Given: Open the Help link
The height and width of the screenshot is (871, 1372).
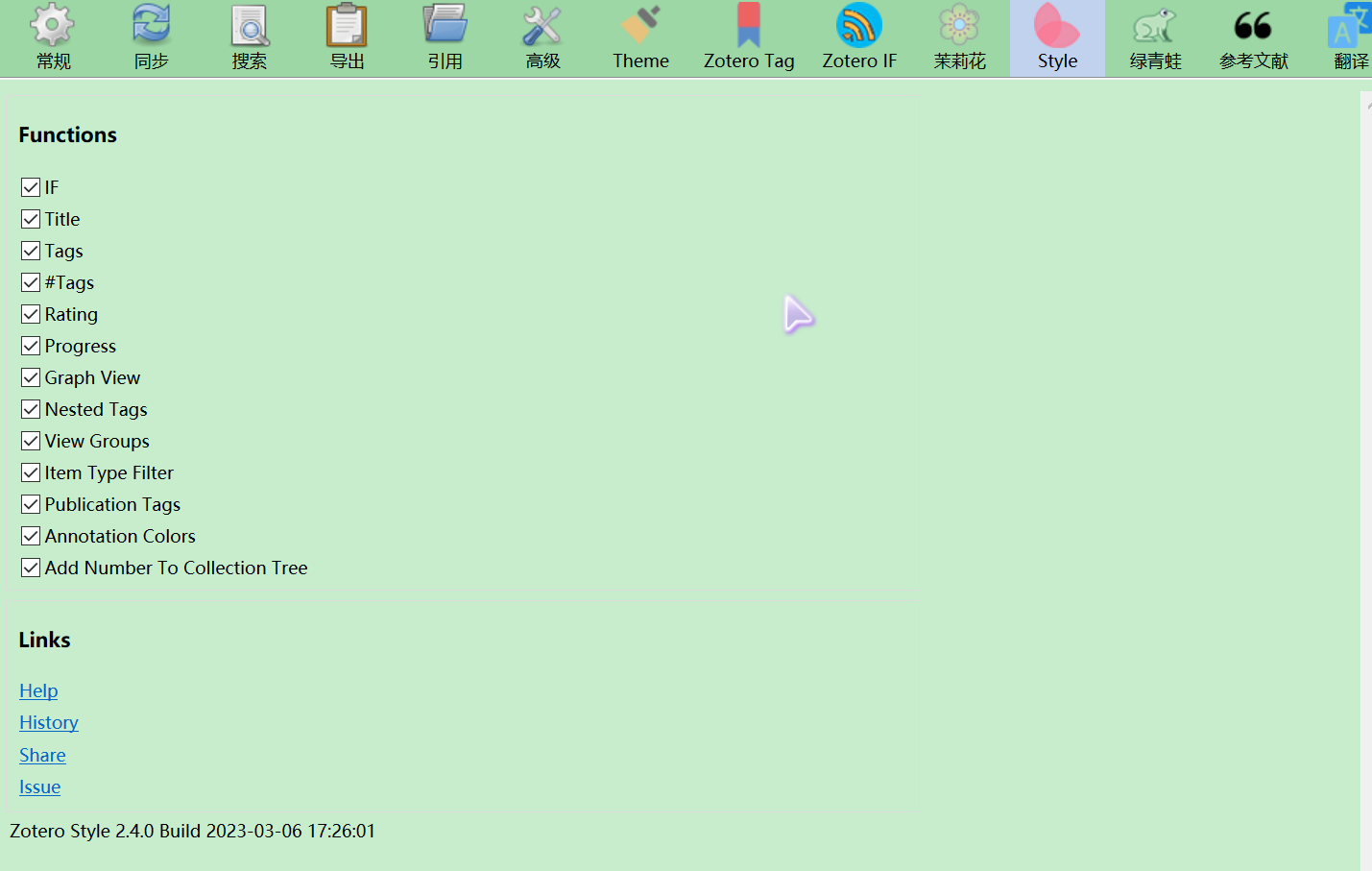Looking at the screenshot, I should click(38, 690).
